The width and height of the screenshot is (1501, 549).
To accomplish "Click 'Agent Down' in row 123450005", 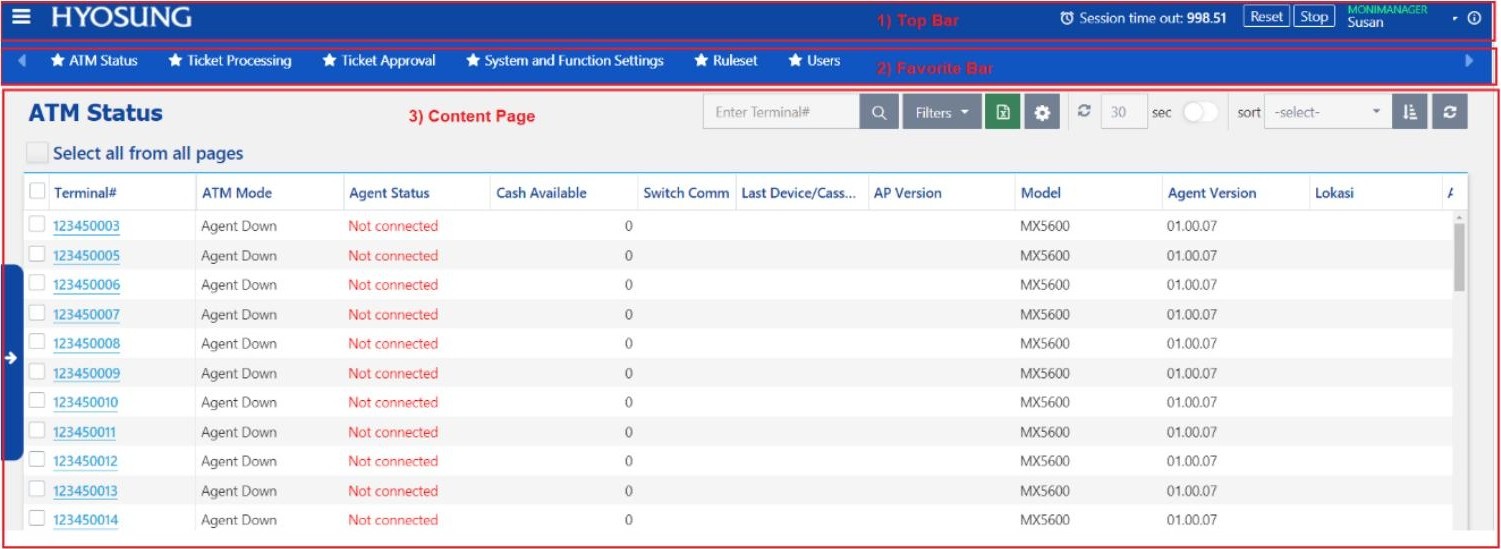I will (x=239, y=256).
